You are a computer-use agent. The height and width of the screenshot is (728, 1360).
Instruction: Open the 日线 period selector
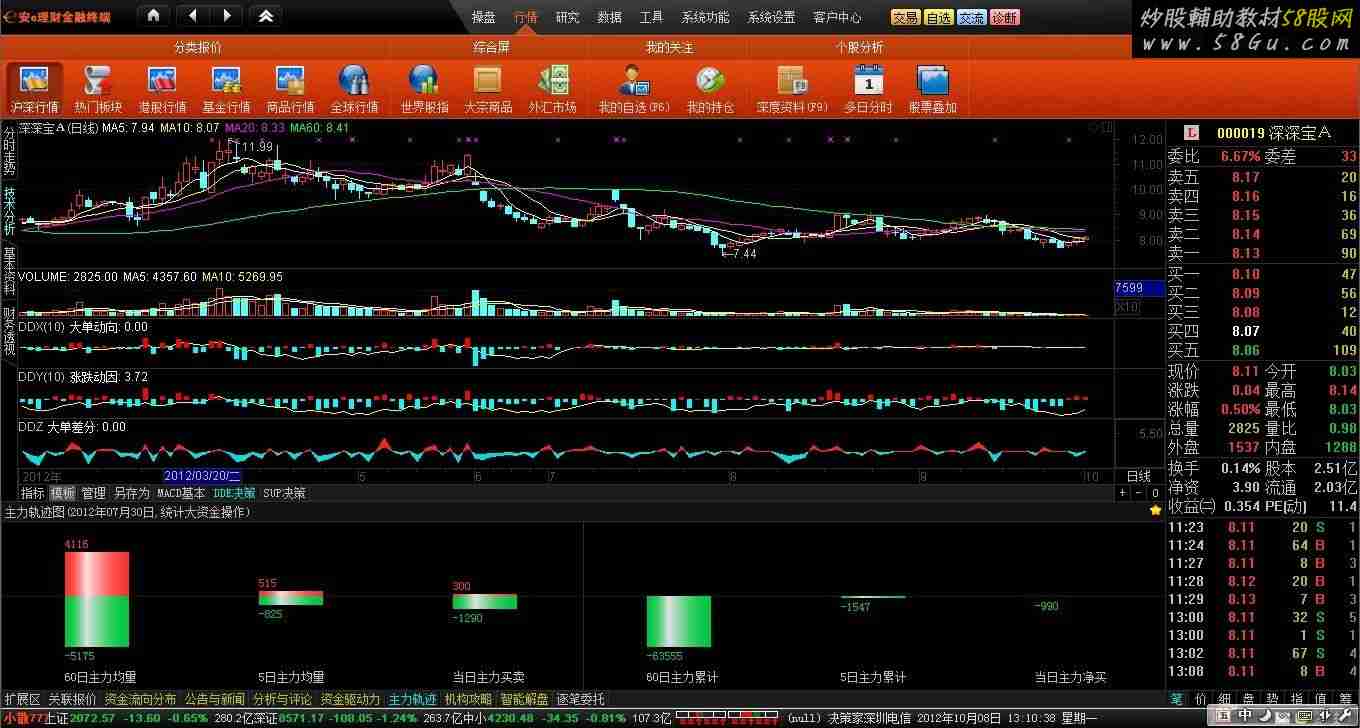click(1138, 476)
